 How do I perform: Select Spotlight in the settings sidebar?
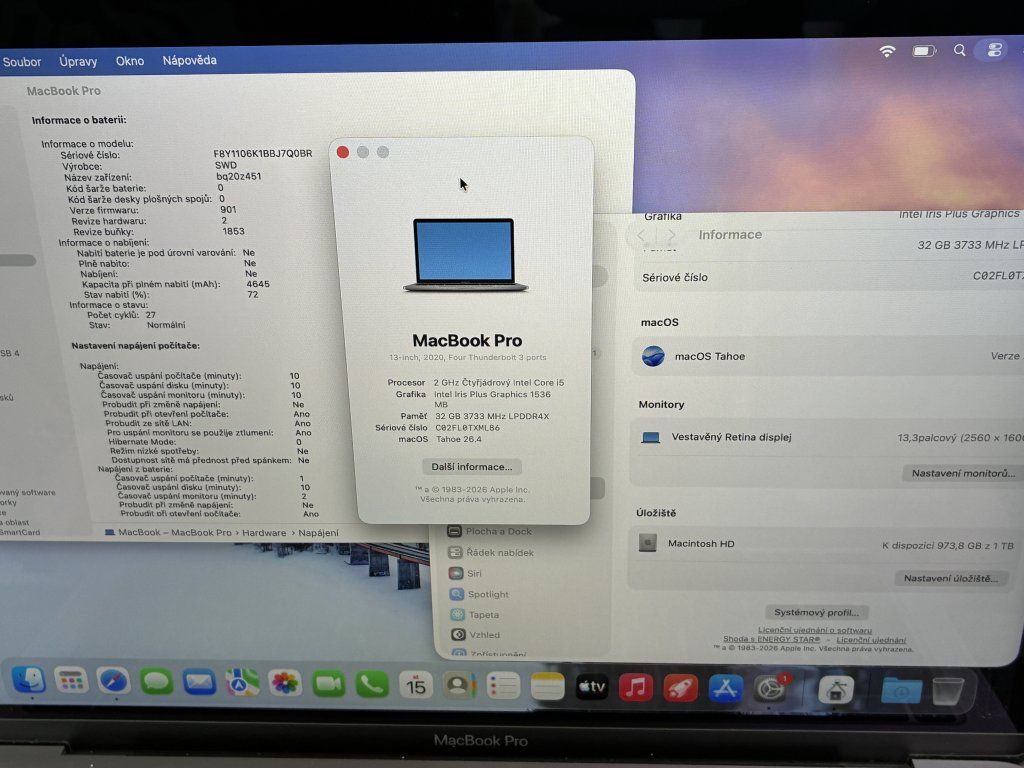click(488, 594)
